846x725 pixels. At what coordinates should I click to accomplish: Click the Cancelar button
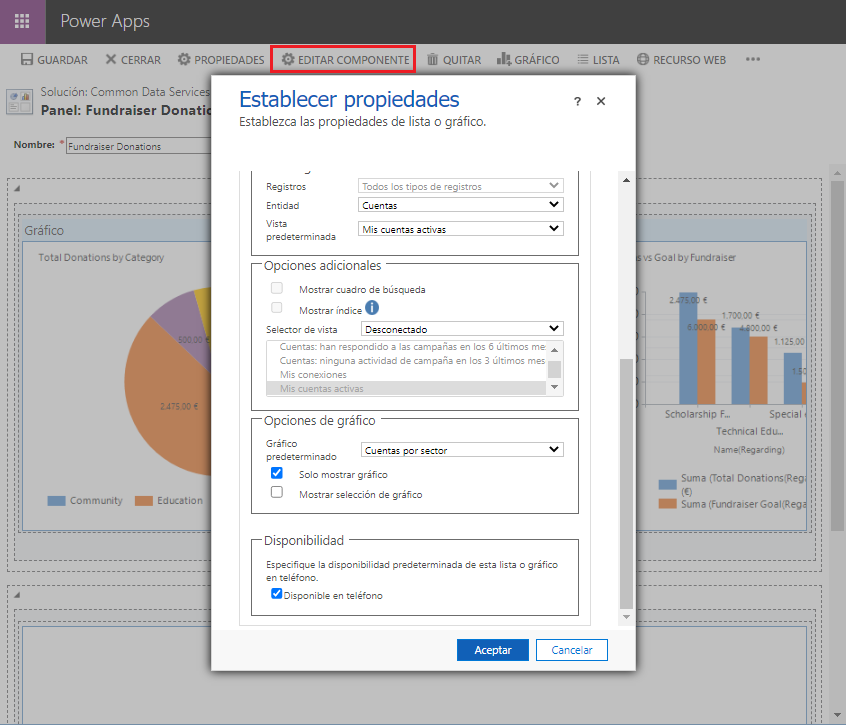pos(572,650)
